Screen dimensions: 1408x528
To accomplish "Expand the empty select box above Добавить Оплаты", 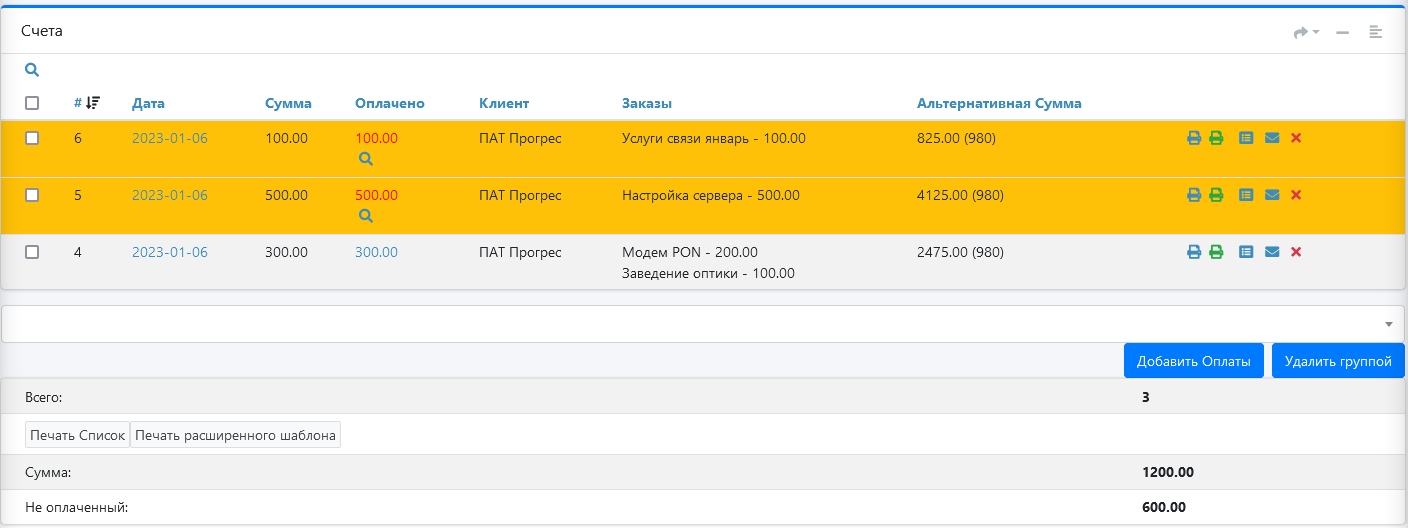I will point(702,324).
